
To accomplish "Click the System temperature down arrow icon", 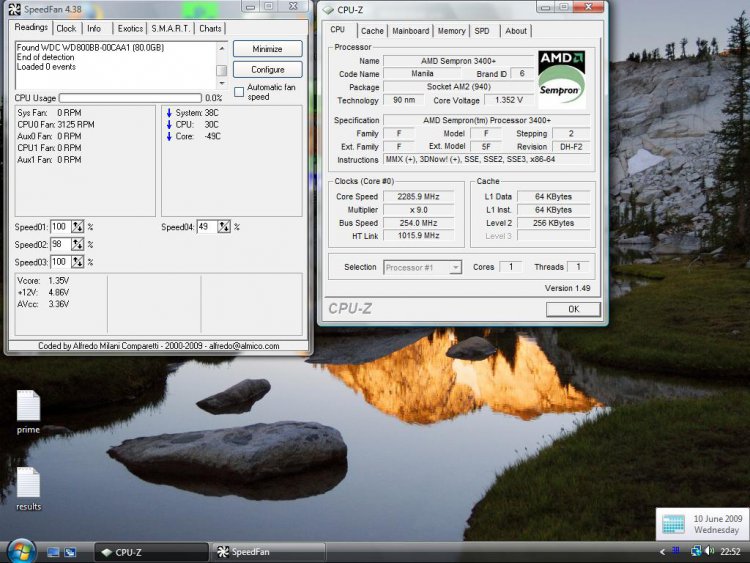I will pos(169,113).
